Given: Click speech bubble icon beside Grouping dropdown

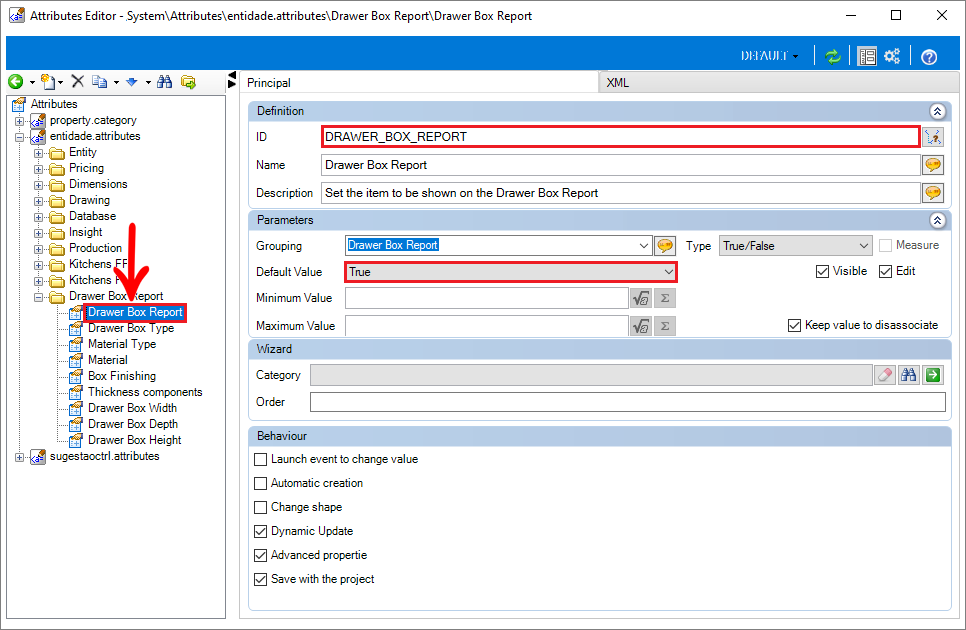Looking at the screenshot, I should pos(665,246).
